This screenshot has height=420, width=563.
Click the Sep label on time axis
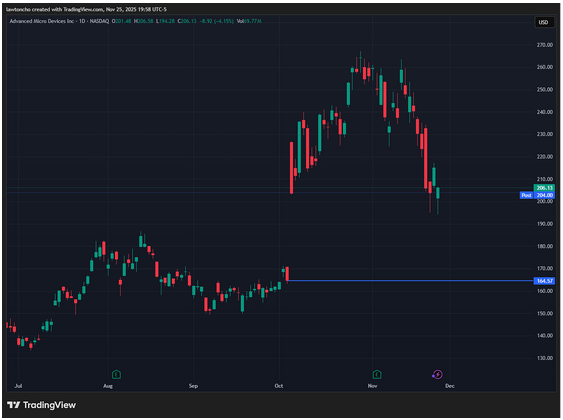pos(193,386)
